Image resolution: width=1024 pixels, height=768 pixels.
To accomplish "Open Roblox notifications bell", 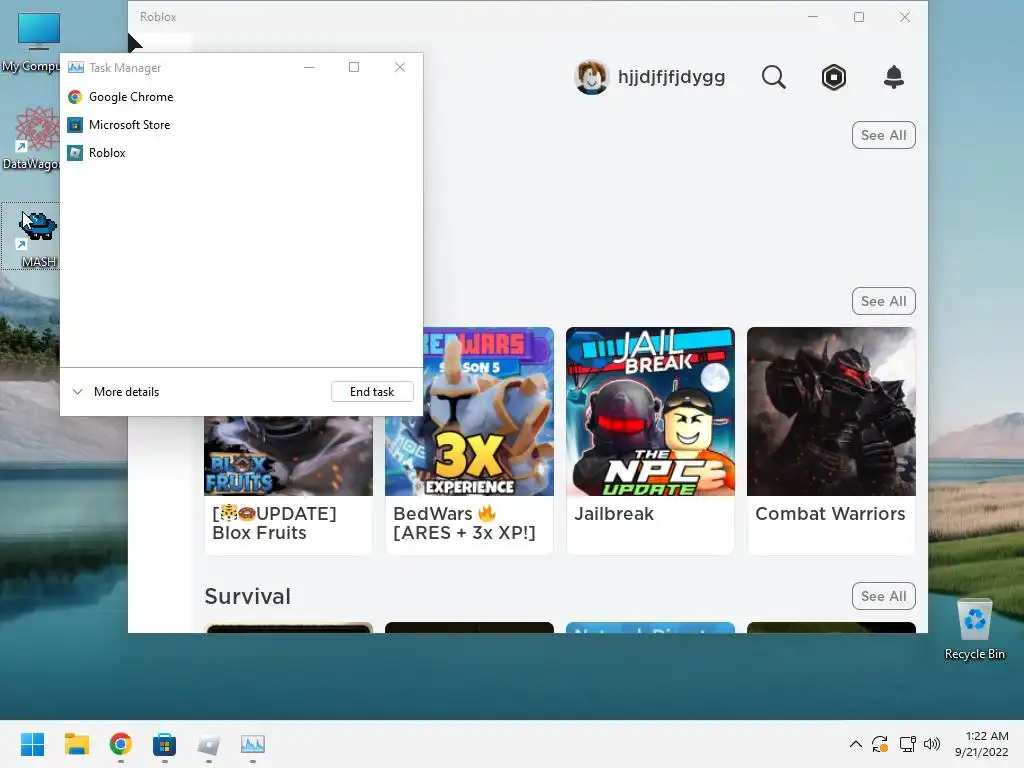I will coord(893,77).
